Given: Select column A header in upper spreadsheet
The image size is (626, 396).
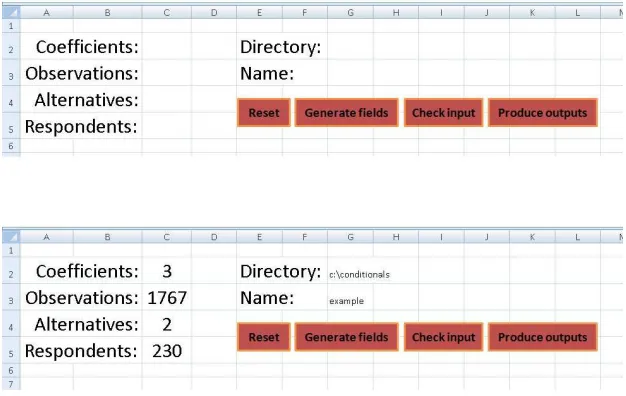Looking at the screenshot, I should [x=47, y=13].
